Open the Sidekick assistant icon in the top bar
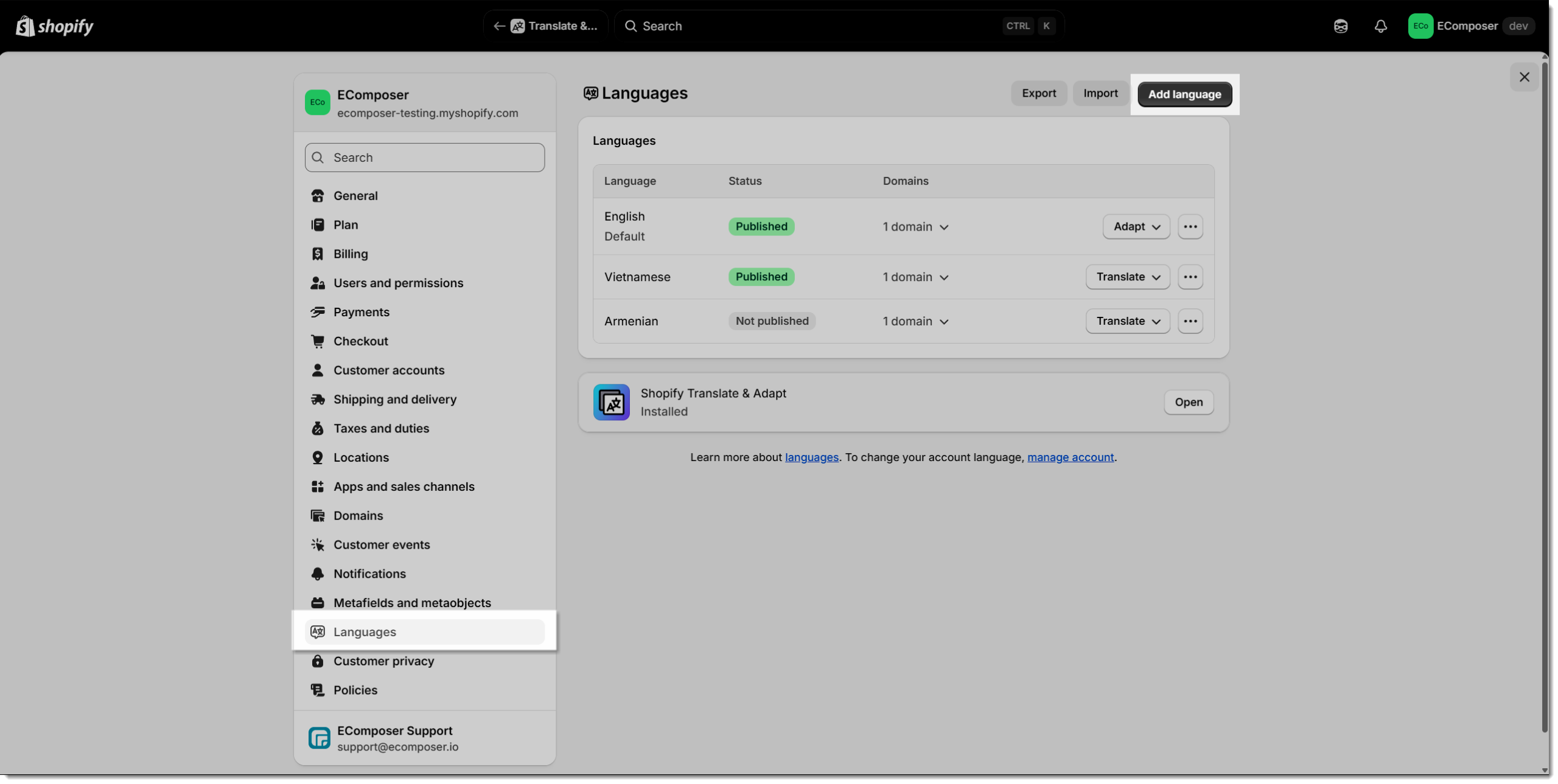Viewport: 1558px width, 784px height. point(1340,26)
